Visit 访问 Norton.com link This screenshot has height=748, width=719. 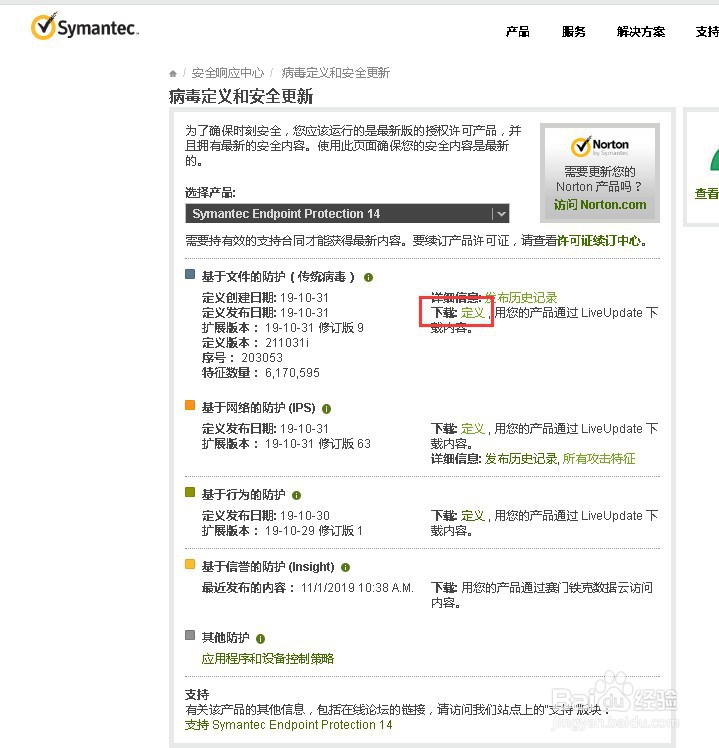click(600, 205)
